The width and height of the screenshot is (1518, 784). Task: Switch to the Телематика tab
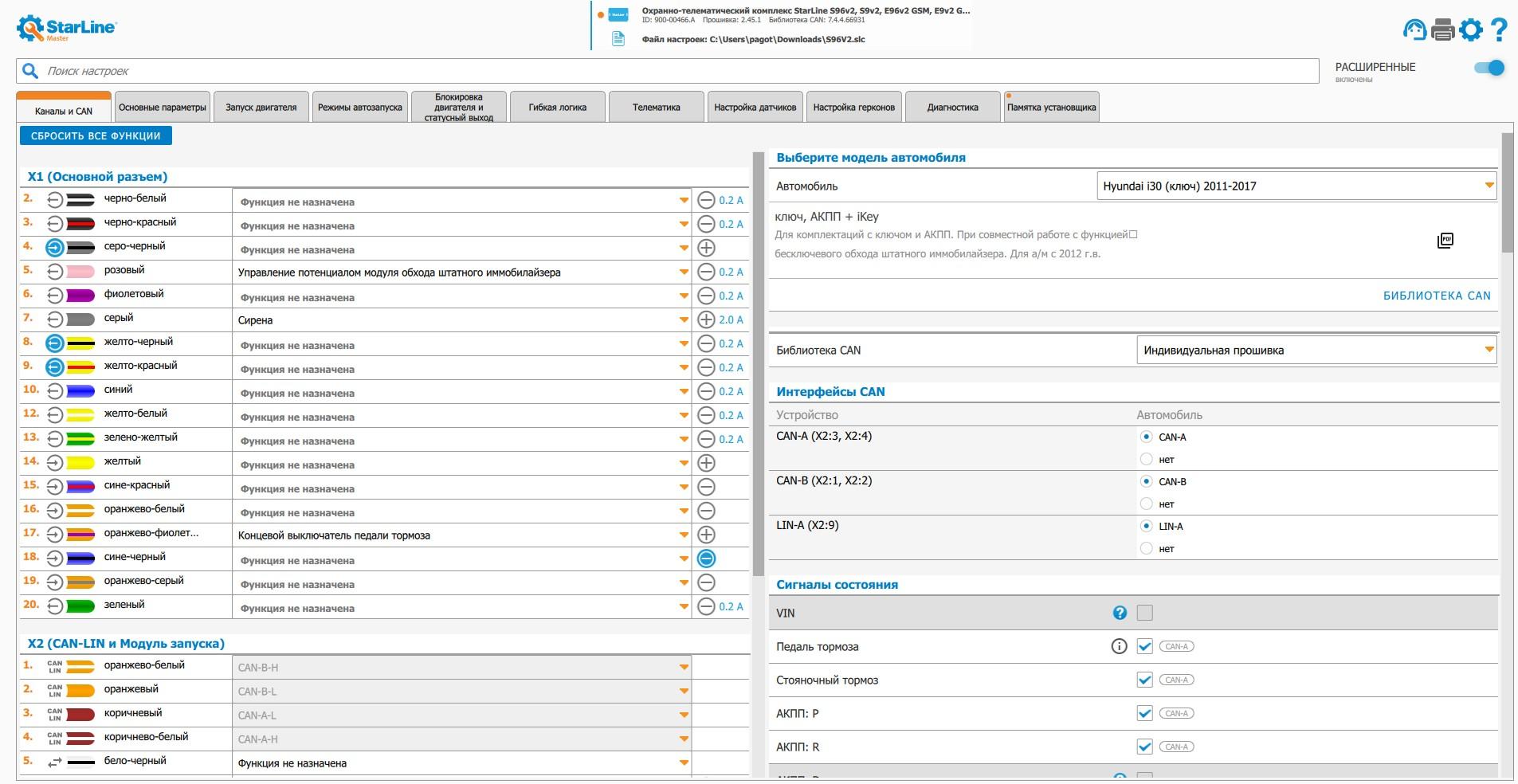[657, 108]
